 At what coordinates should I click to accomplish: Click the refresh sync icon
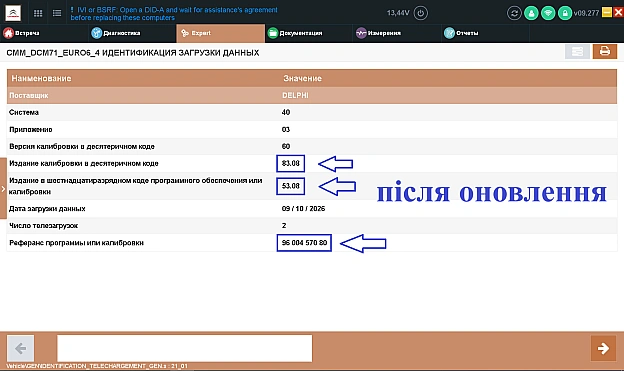(514, 13)
